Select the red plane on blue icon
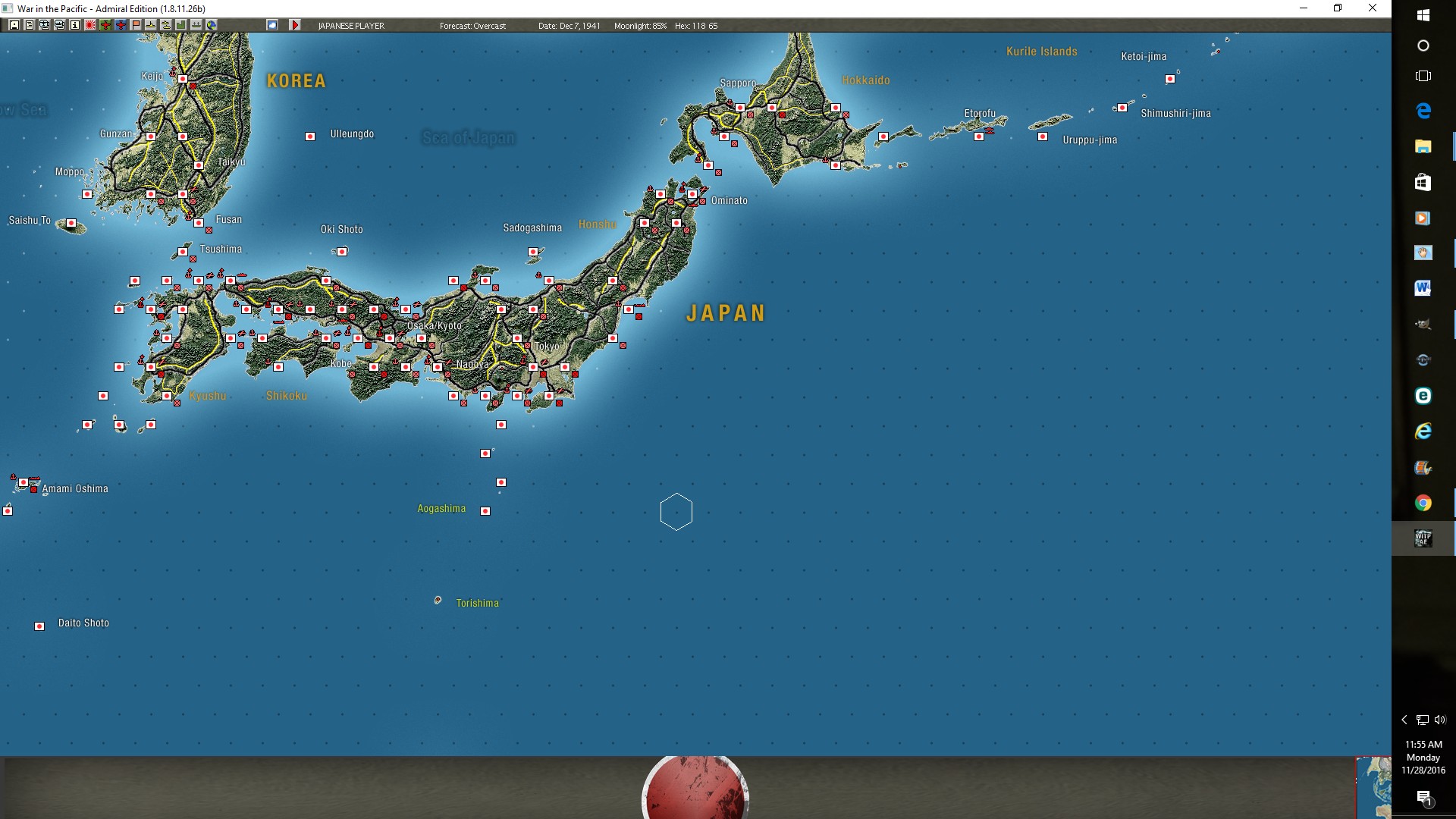The height and width of the screenshot is (819, 1456). click(121, 25)
